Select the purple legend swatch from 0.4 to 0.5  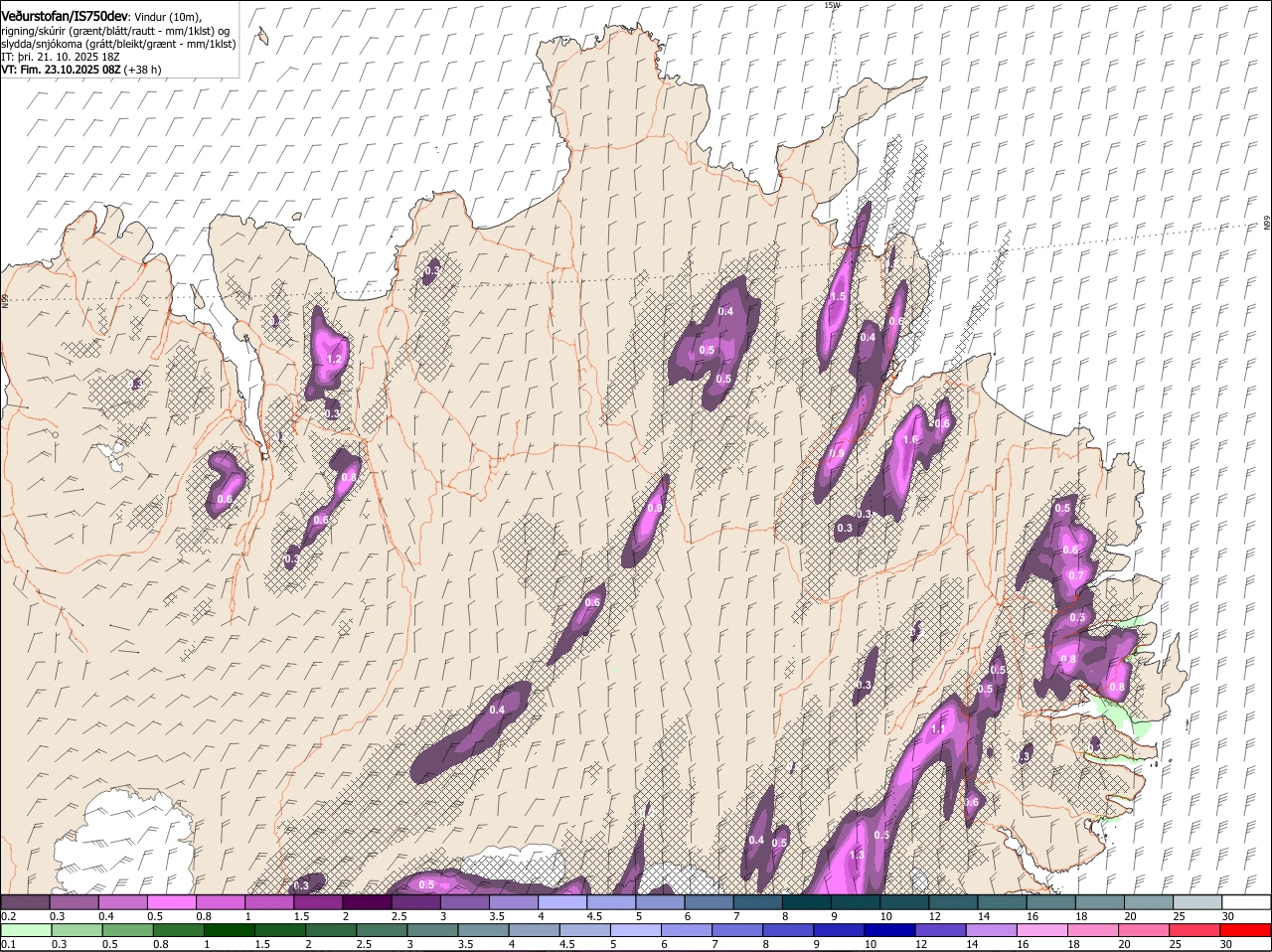(x=122, y=902)
